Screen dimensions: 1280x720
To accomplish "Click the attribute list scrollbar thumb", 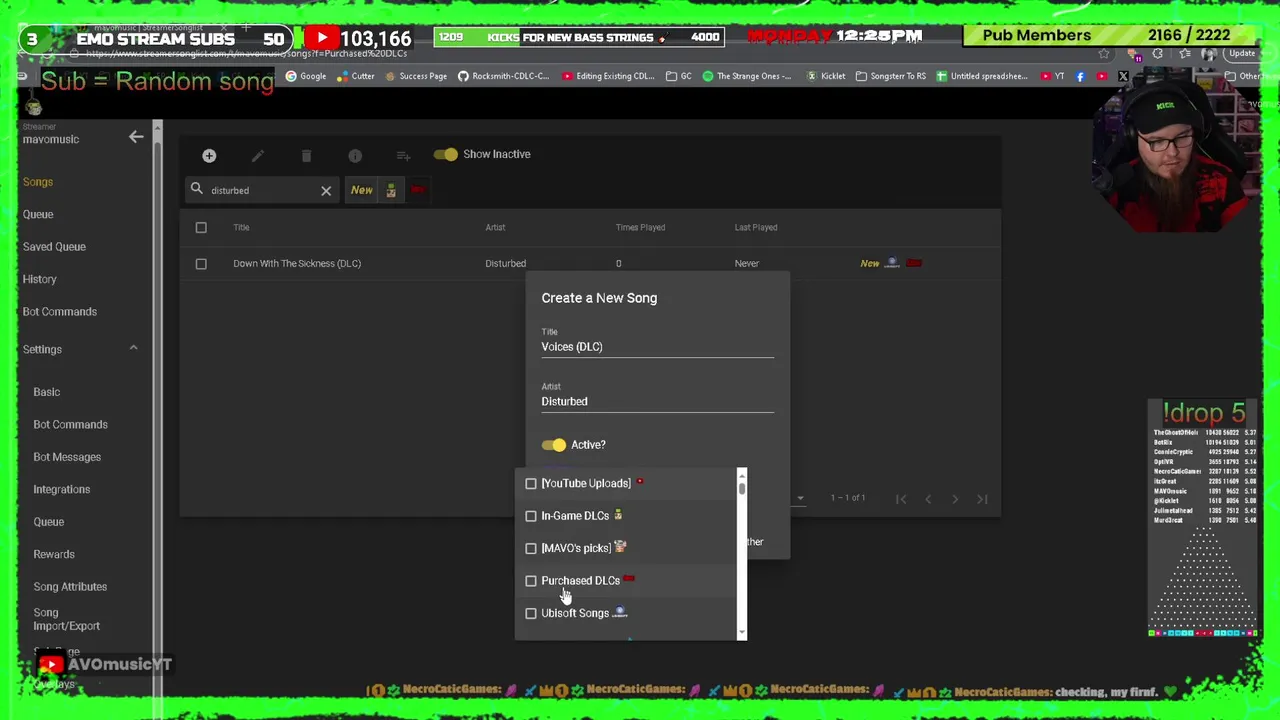I will 742,488.
